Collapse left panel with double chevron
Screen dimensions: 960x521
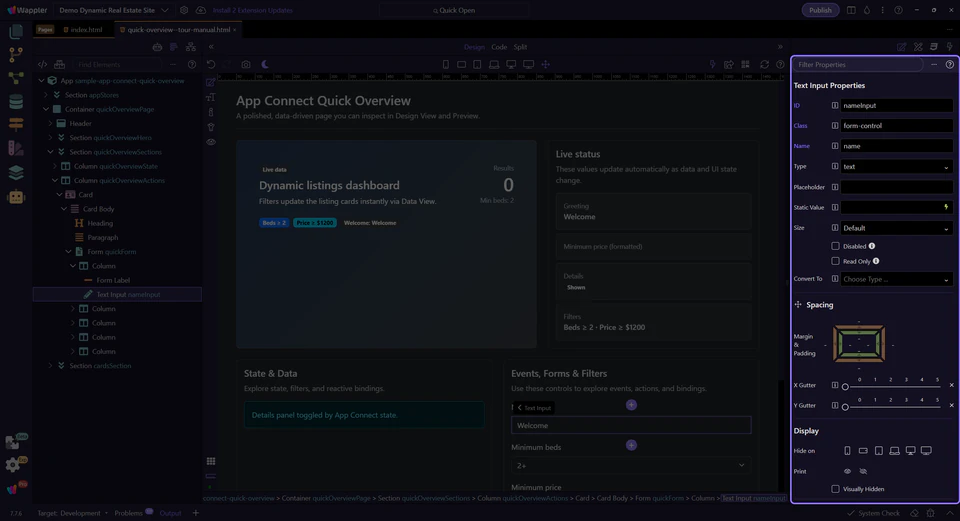(x=211, y=47)
